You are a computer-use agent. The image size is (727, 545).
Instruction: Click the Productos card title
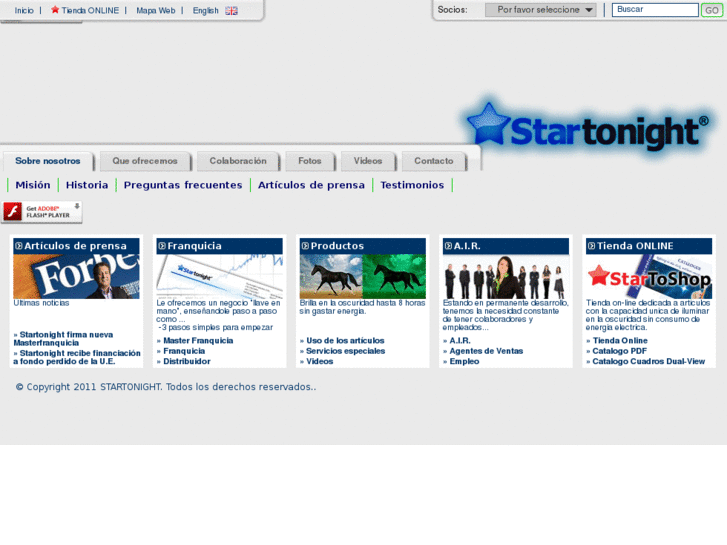click(337, 246)
